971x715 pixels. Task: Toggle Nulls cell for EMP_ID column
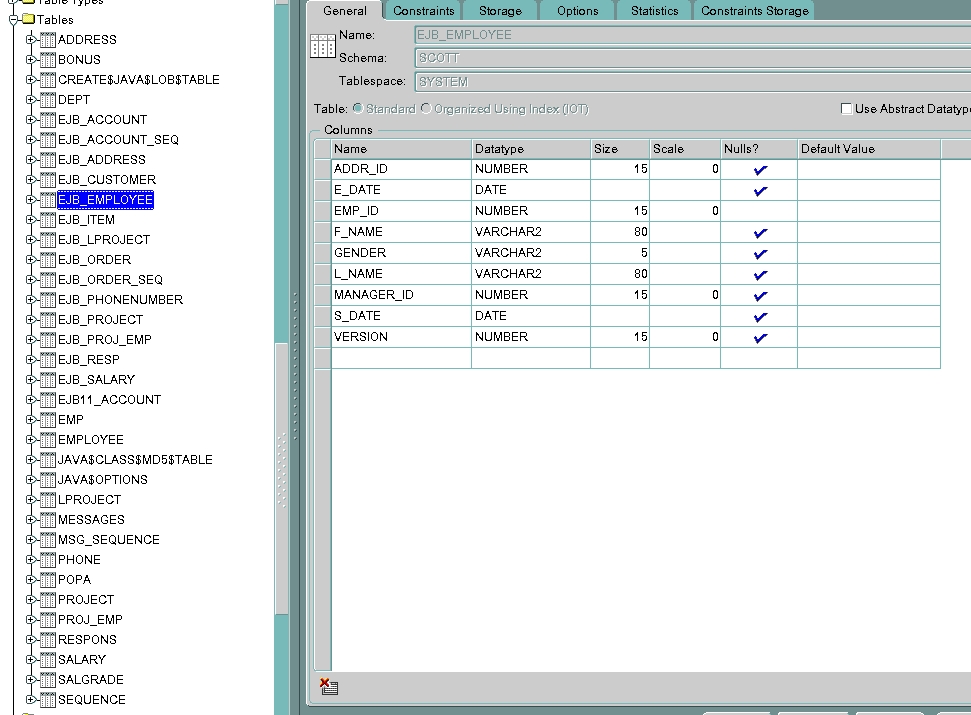[x=759, y=211]
